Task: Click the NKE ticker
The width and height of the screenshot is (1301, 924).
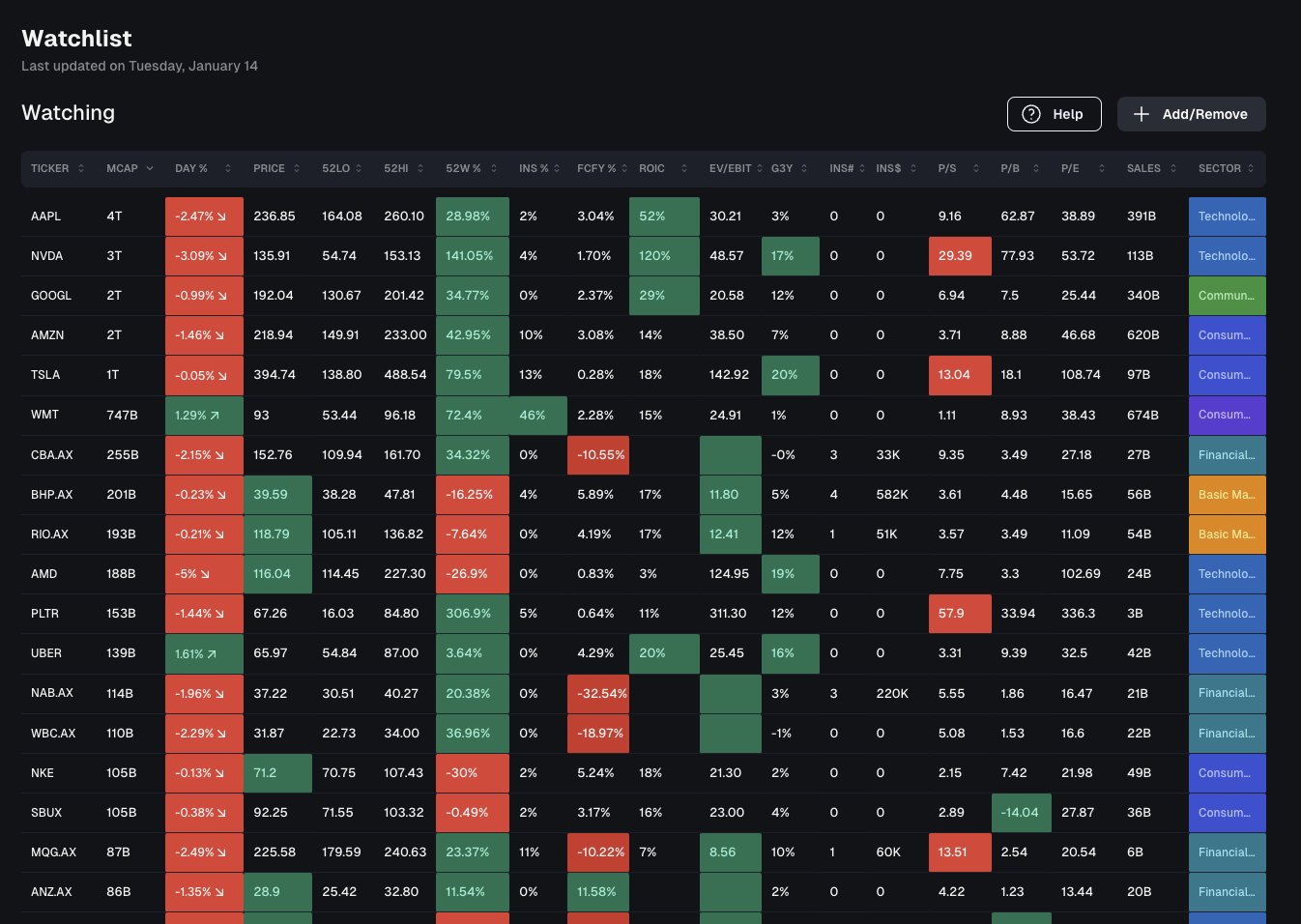Action: 43,772
